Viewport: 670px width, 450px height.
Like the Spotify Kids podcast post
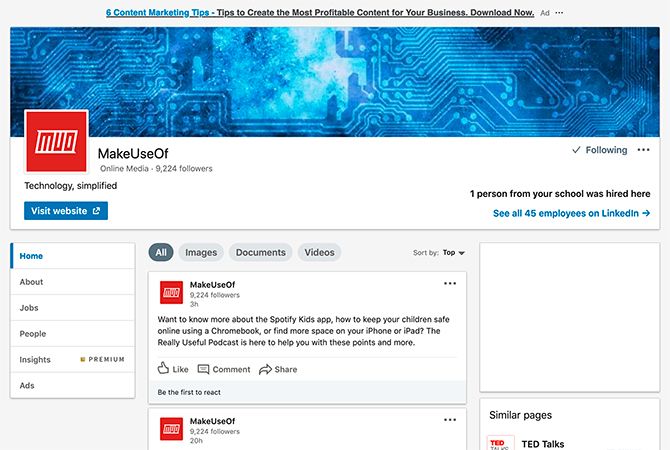pyautogui.click(x=173, y=368)
